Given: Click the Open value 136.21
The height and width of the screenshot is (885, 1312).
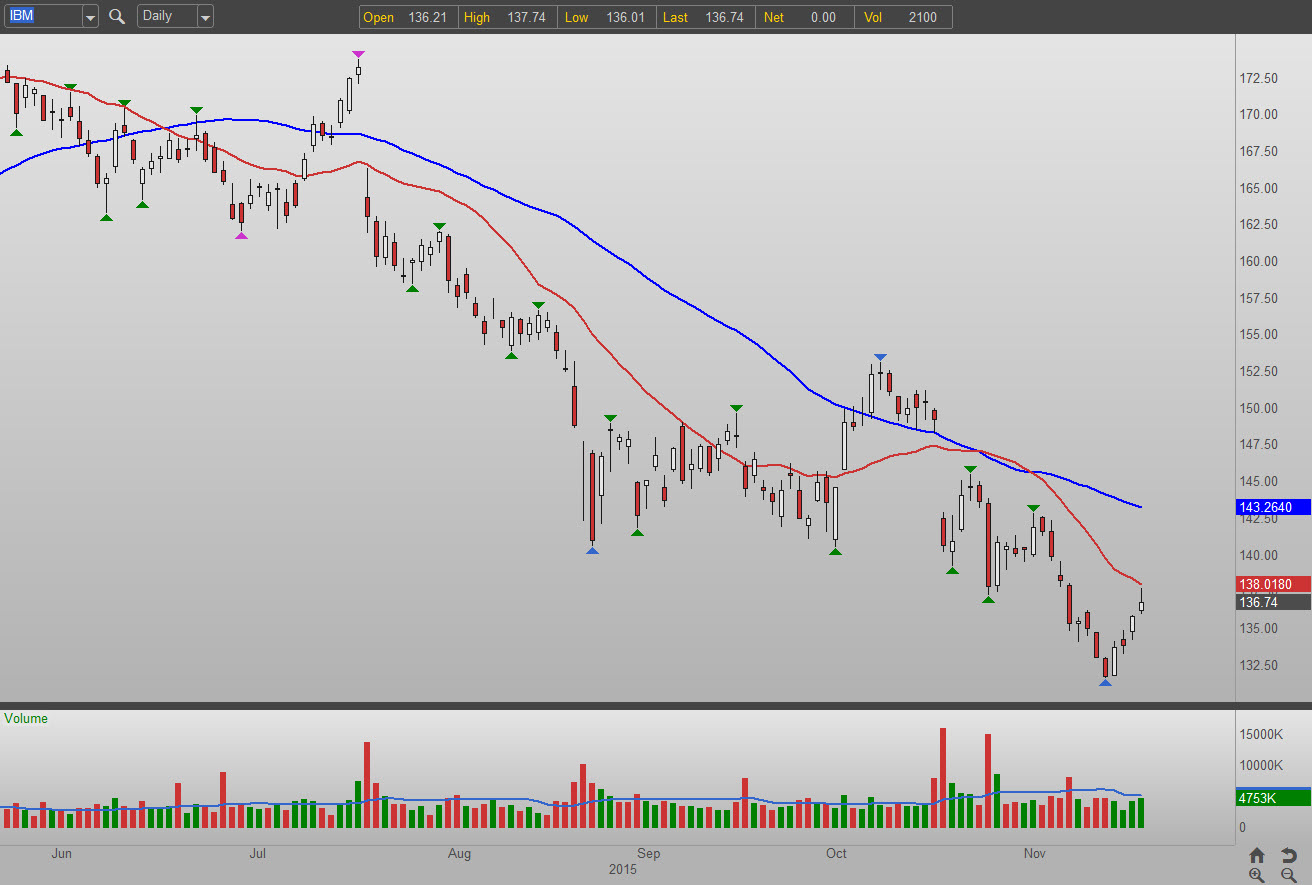Looking at the screenshot, I should (426, 17).
